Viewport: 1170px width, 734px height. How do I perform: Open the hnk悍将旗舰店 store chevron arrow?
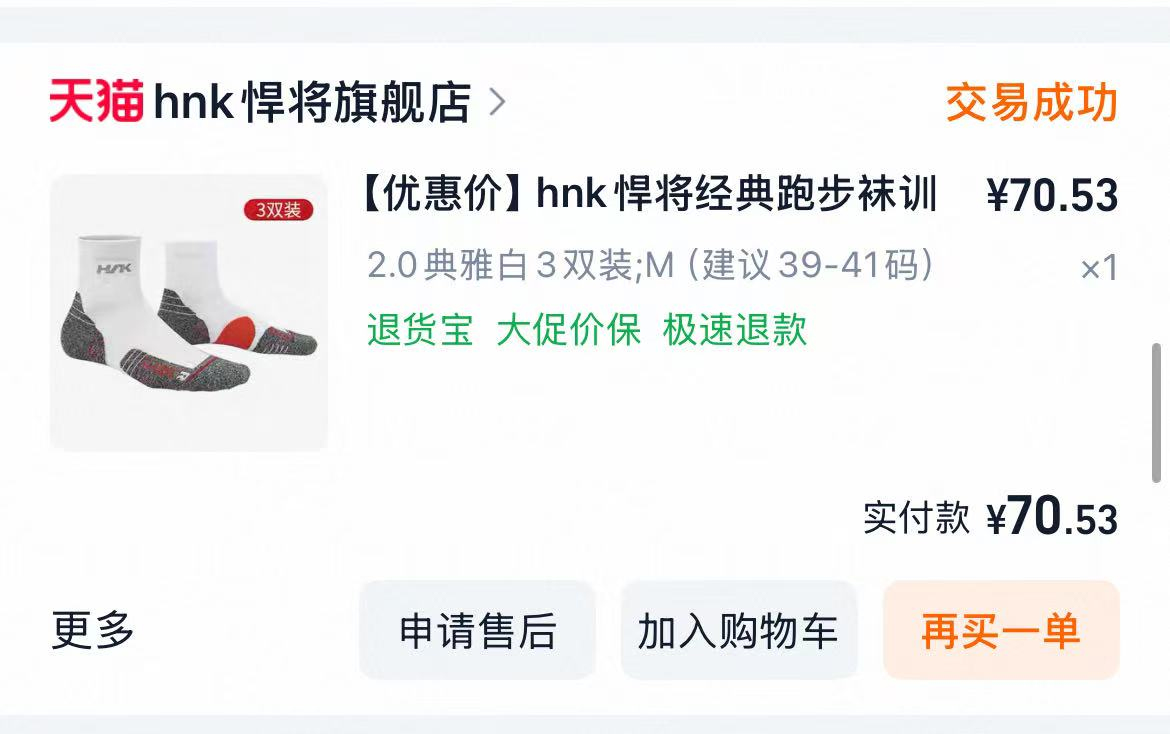pyautogui.click(x=498, y=102)
